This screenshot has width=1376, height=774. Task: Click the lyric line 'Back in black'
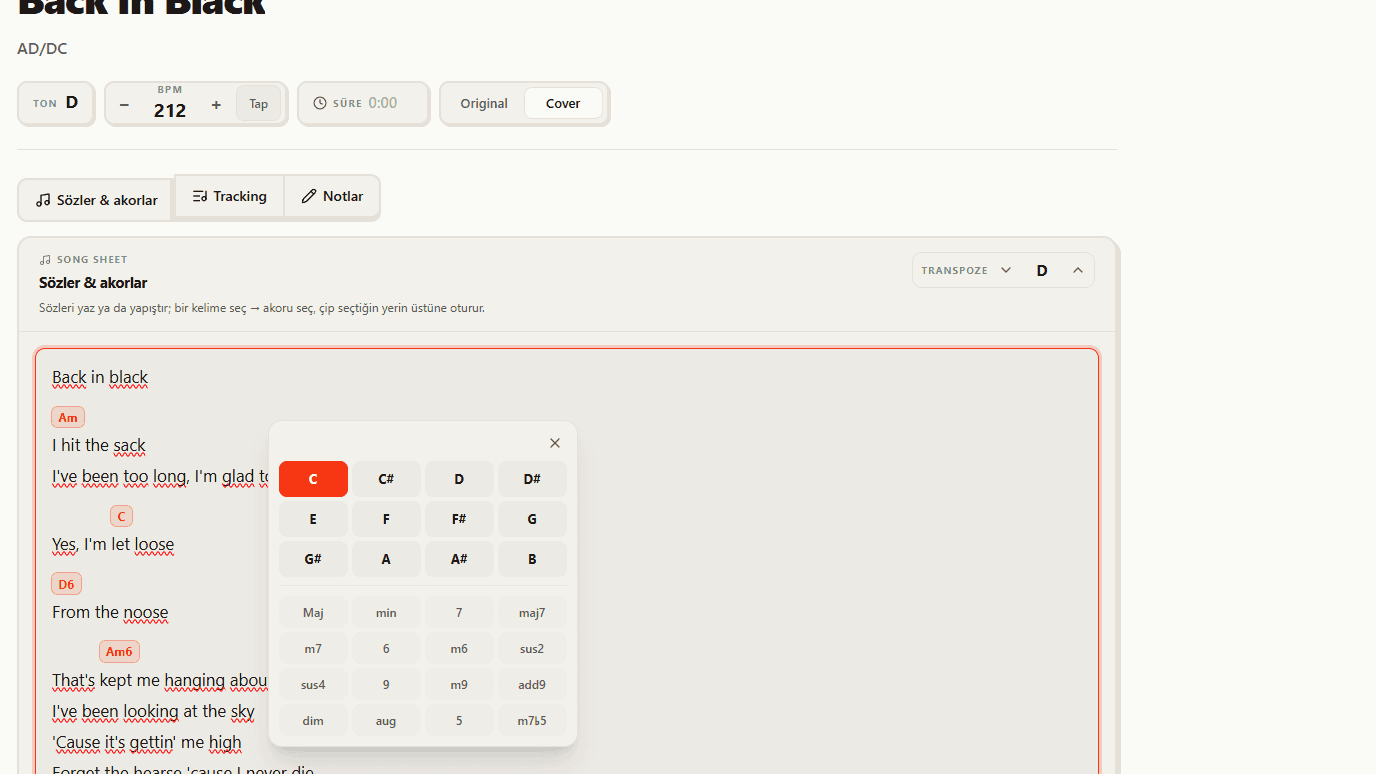point(100,377)
